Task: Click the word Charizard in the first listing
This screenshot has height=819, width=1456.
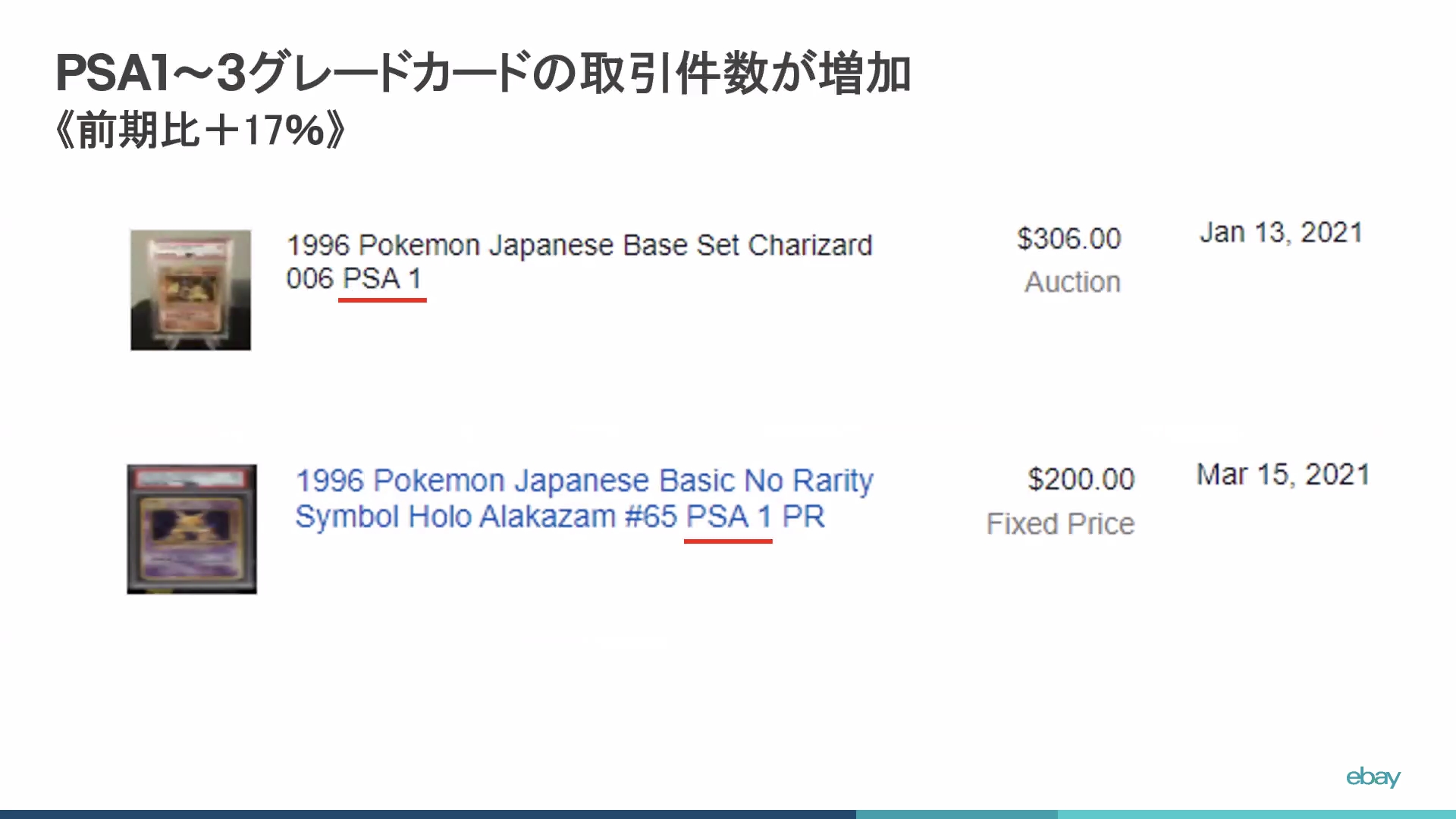Action: tap(810, 246)
